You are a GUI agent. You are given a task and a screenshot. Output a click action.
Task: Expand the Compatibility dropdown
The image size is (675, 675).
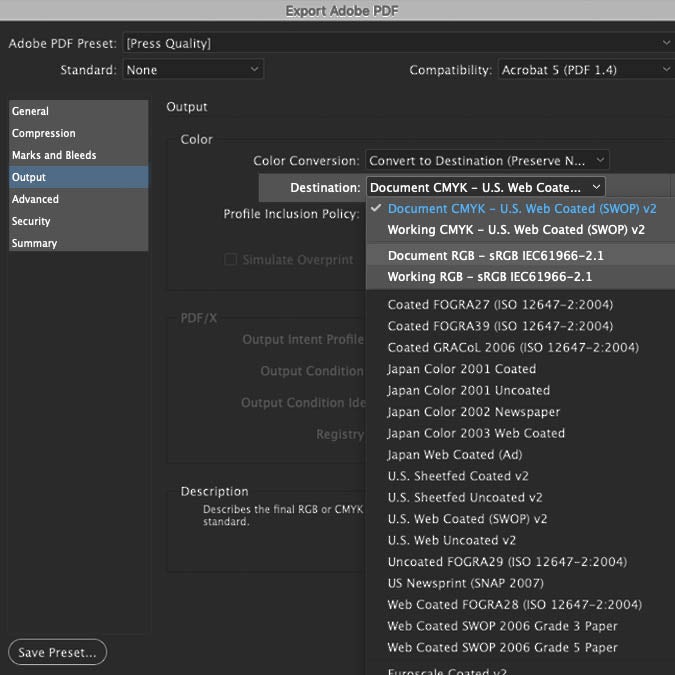[584, 70]
